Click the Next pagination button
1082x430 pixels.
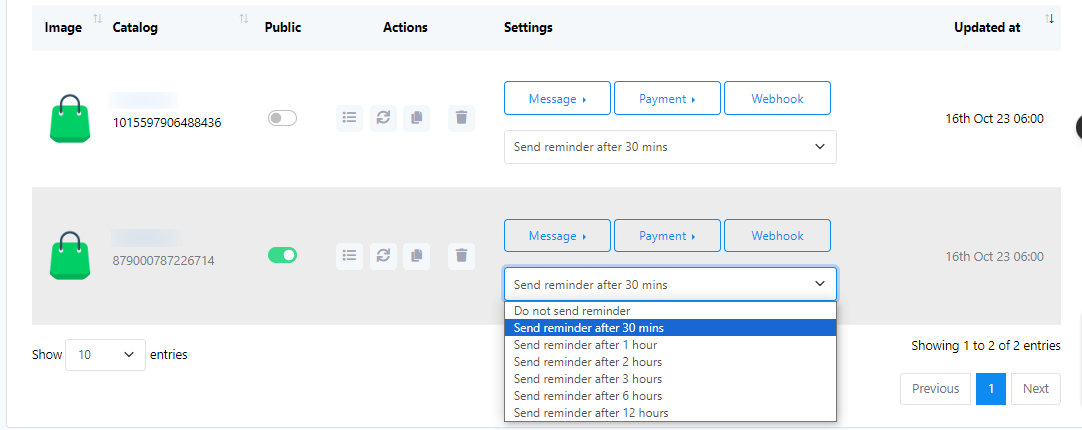1035,389
